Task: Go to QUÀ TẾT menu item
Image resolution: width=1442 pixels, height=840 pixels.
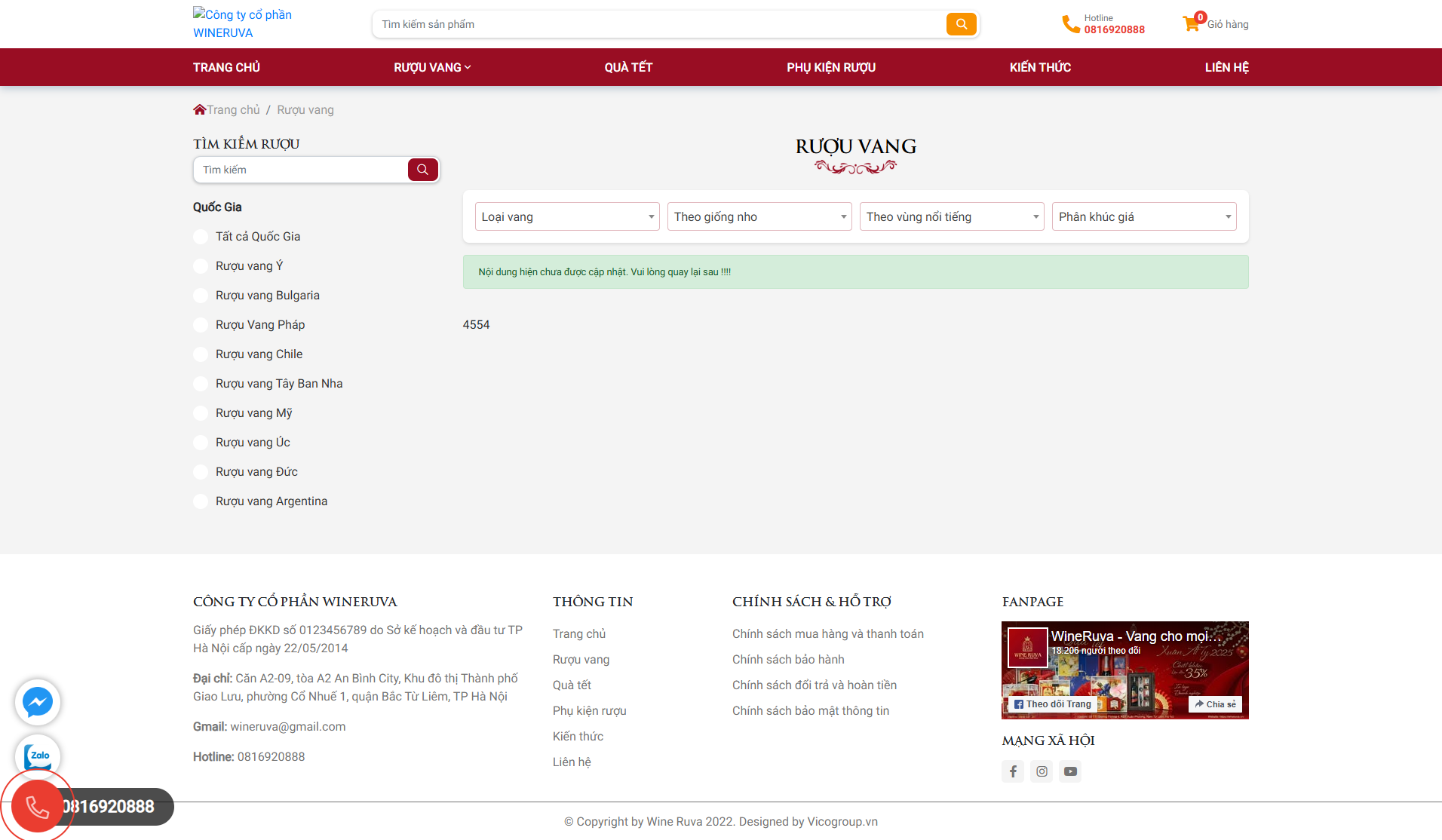Action: point(628,67)
